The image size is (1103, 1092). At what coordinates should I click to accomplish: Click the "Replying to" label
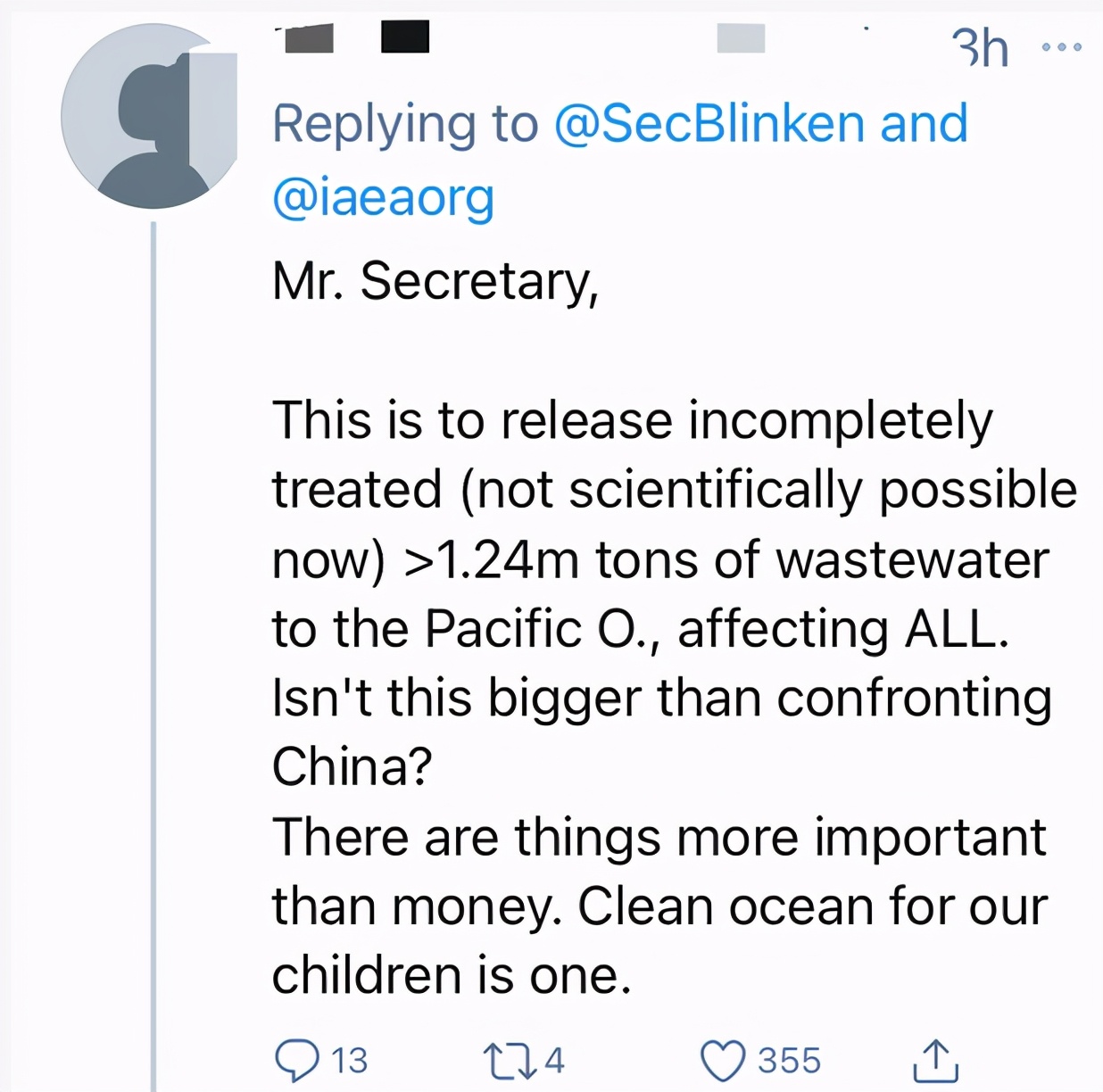(405, 123)
